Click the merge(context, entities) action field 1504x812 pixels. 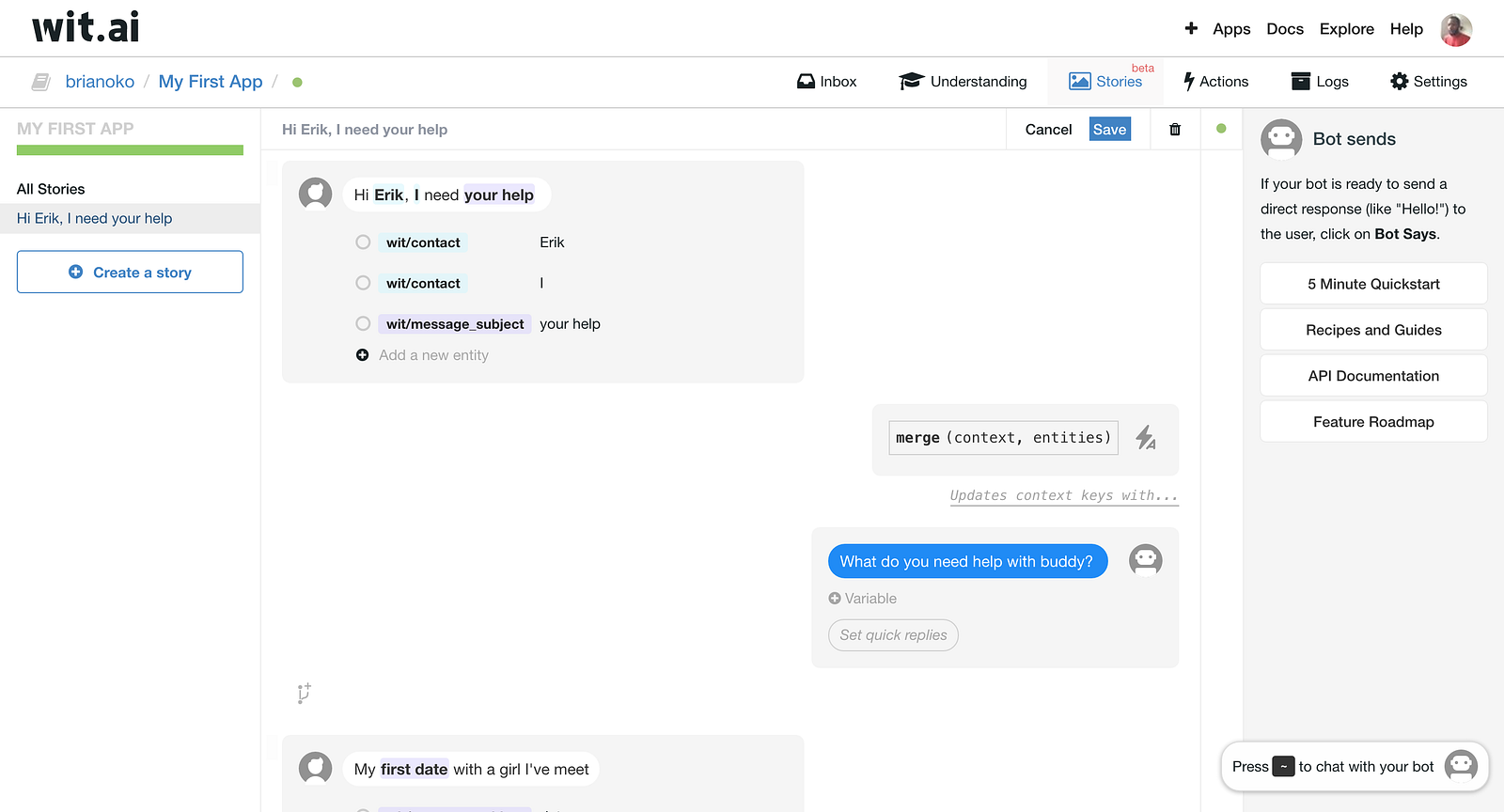point(1003,438)
